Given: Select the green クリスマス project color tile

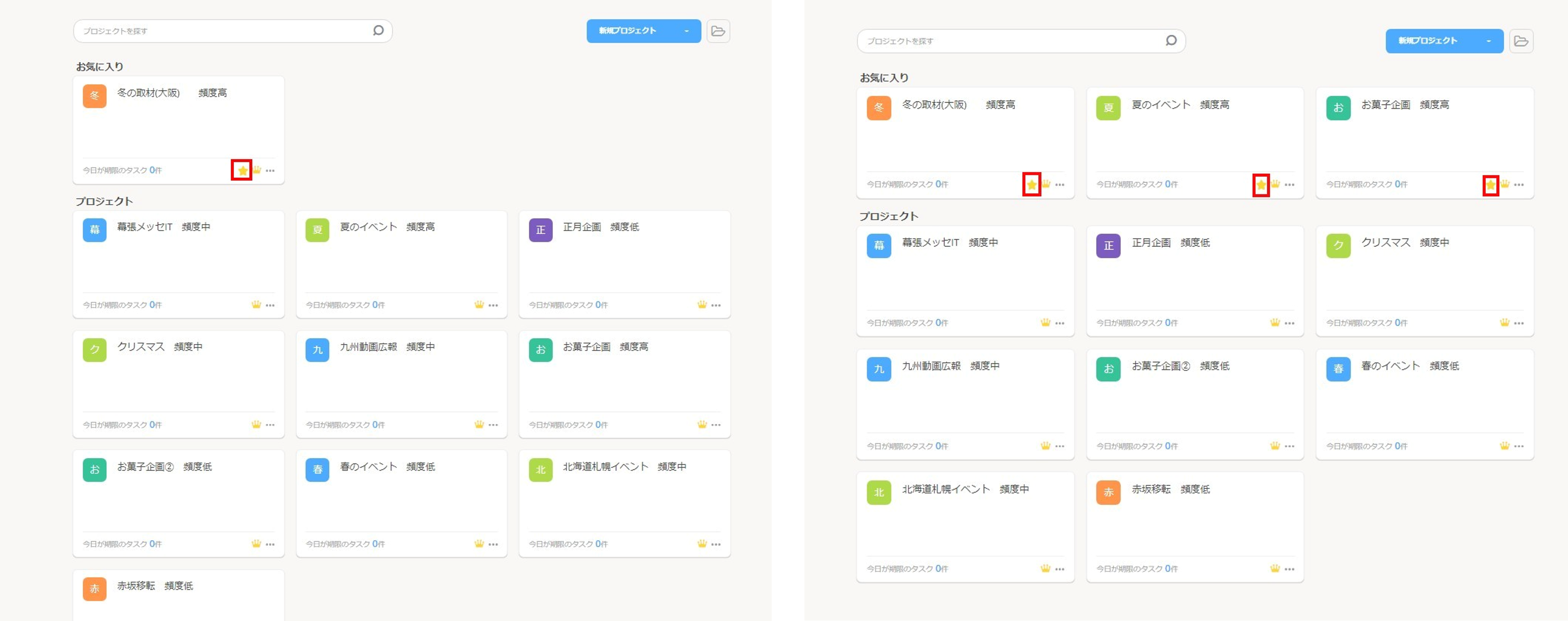Looking at the screenshot, I should [x=94, y=351].
